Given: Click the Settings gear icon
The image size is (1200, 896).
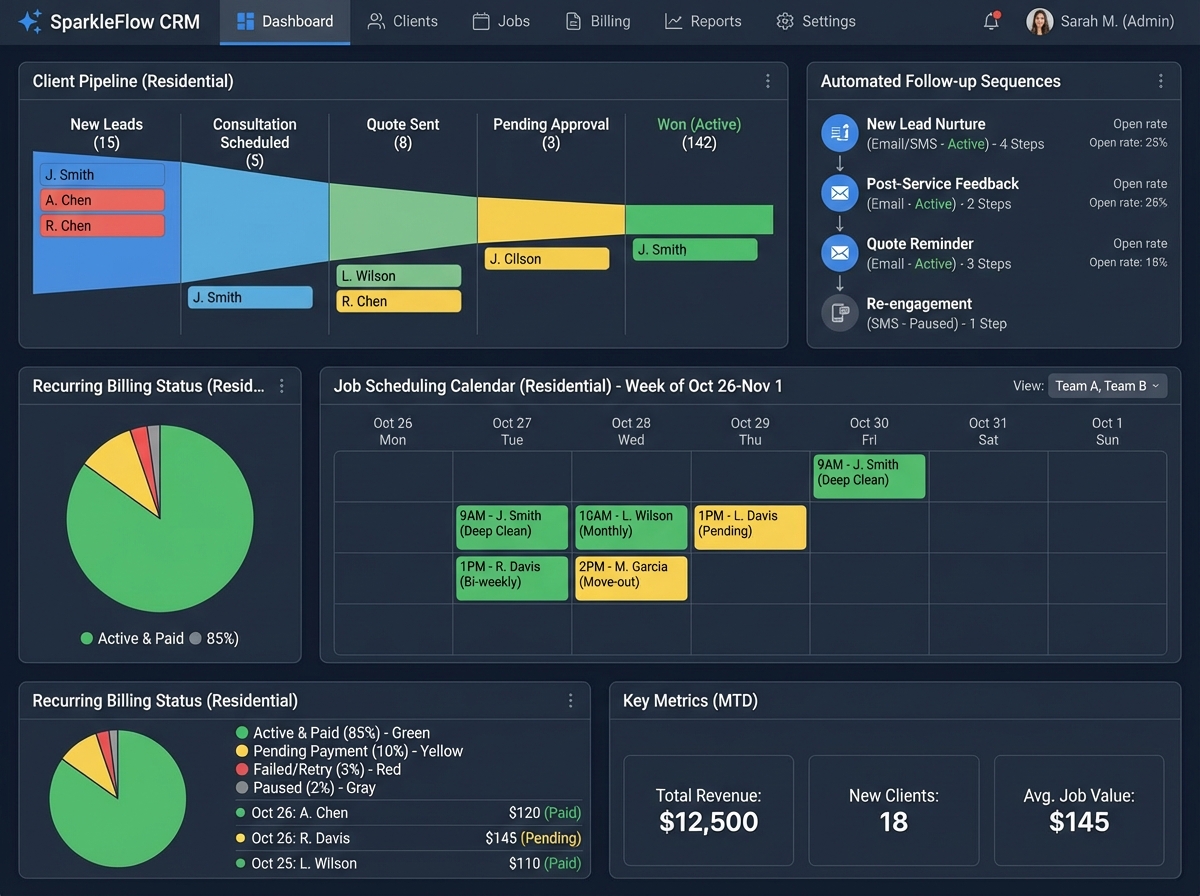Looking at the screenshot, I should click(x=787, y=20).
